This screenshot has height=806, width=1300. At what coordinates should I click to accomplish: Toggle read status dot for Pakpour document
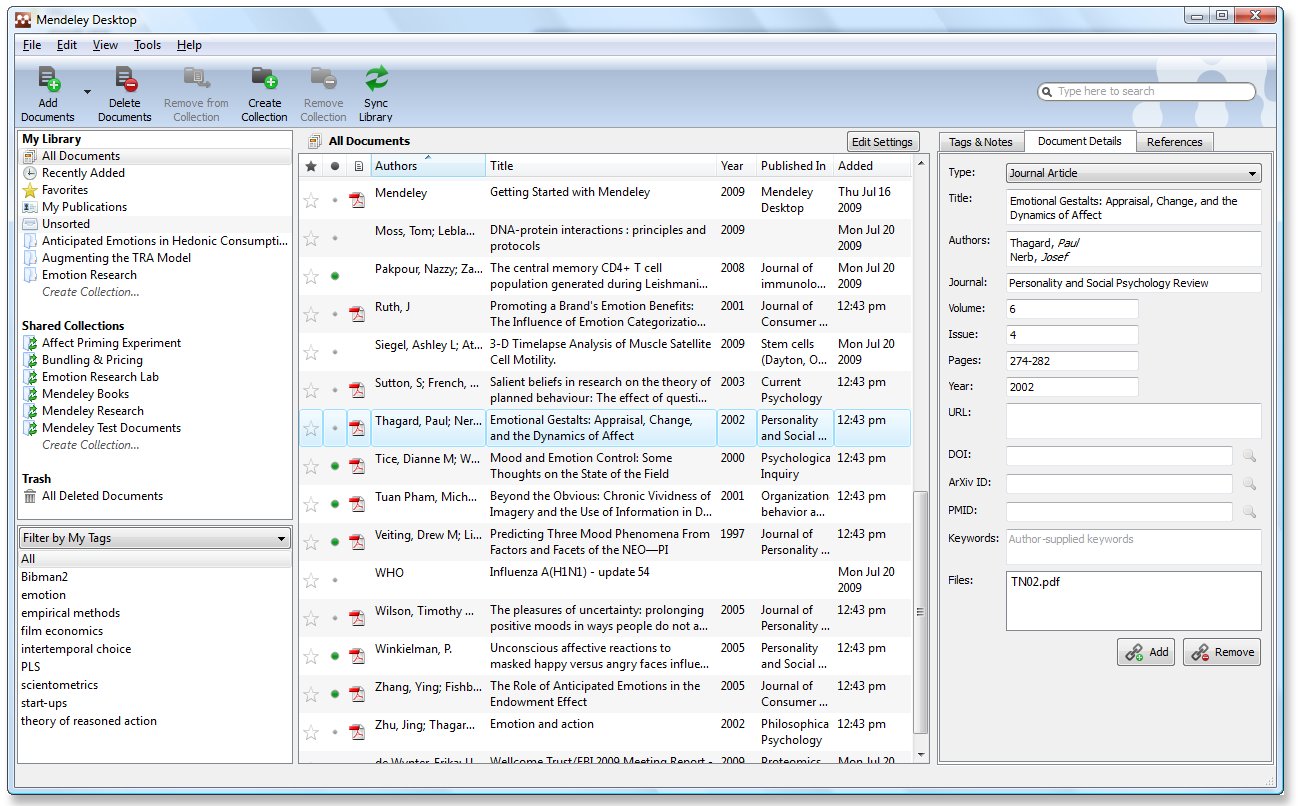click(x=335, y=276)
